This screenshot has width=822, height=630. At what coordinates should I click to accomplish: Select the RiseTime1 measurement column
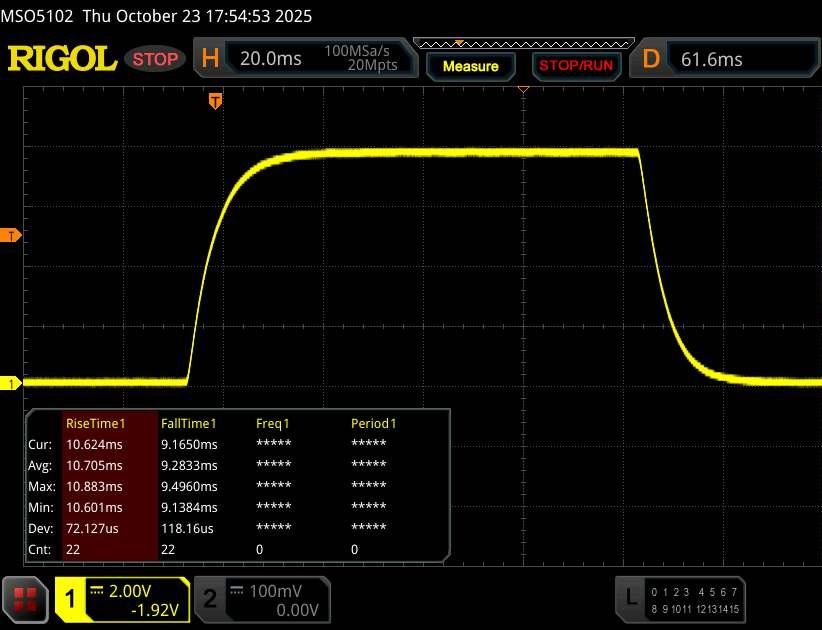93,423
